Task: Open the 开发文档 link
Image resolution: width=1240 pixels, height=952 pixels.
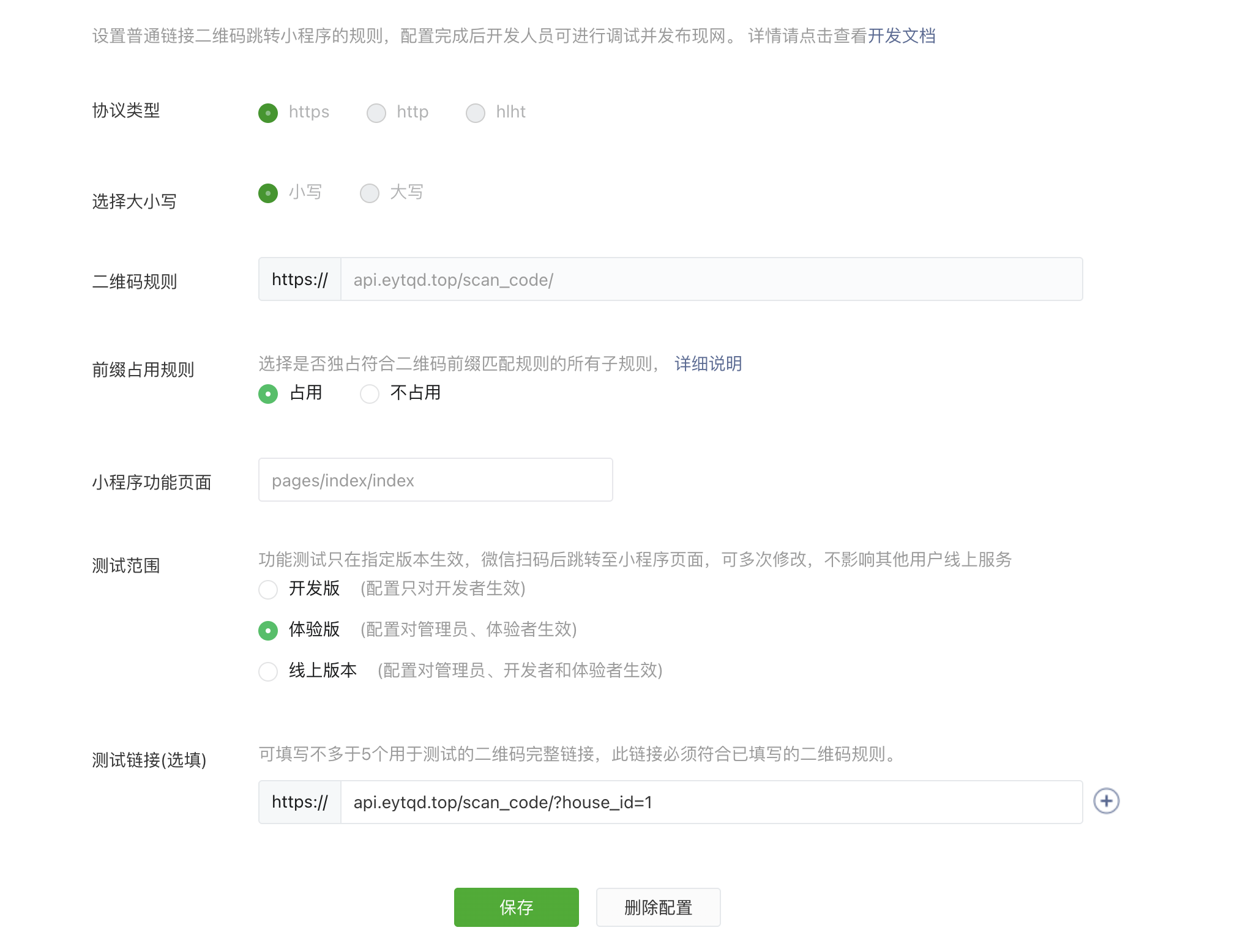Action: [901, 36]
